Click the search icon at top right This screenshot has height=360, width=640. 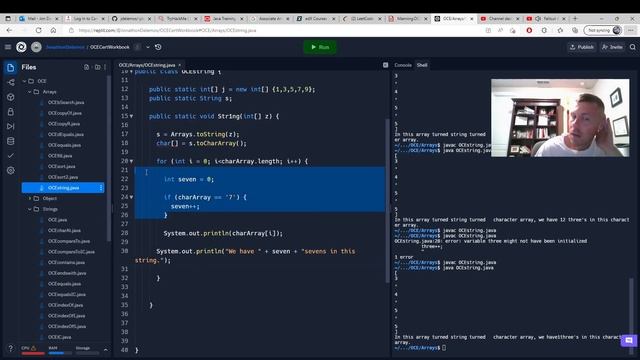[x=632, y=47]
